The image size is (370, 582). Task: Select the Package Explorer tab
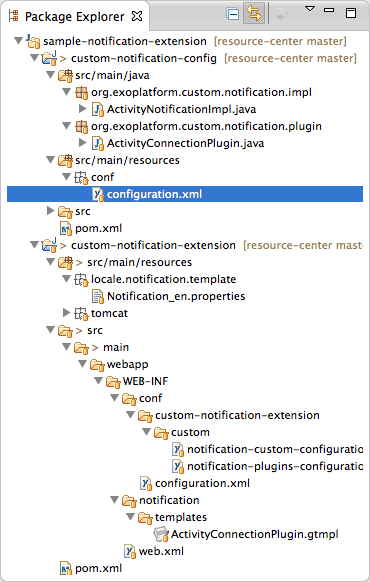click(74, 17)
